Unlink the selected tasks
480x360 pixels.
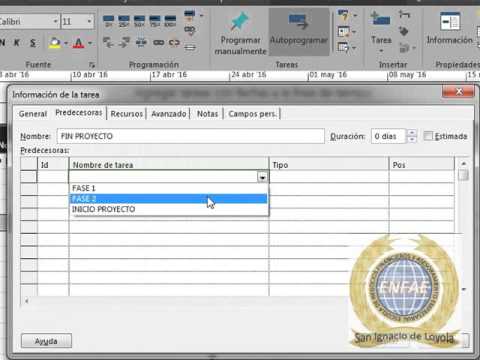pos(174,43)
